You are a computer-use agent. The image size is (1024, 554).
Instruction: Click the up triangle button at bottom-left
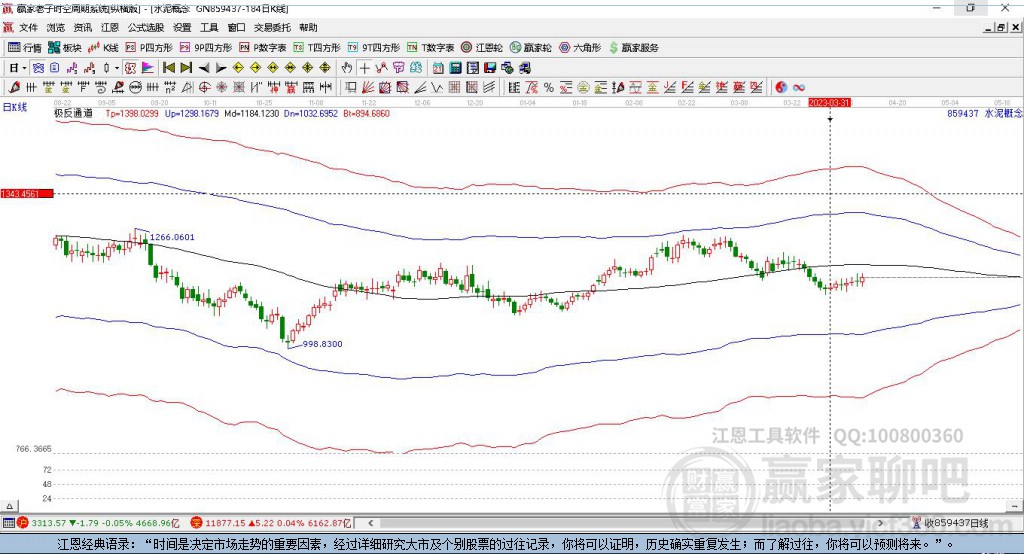coord(9,506)
